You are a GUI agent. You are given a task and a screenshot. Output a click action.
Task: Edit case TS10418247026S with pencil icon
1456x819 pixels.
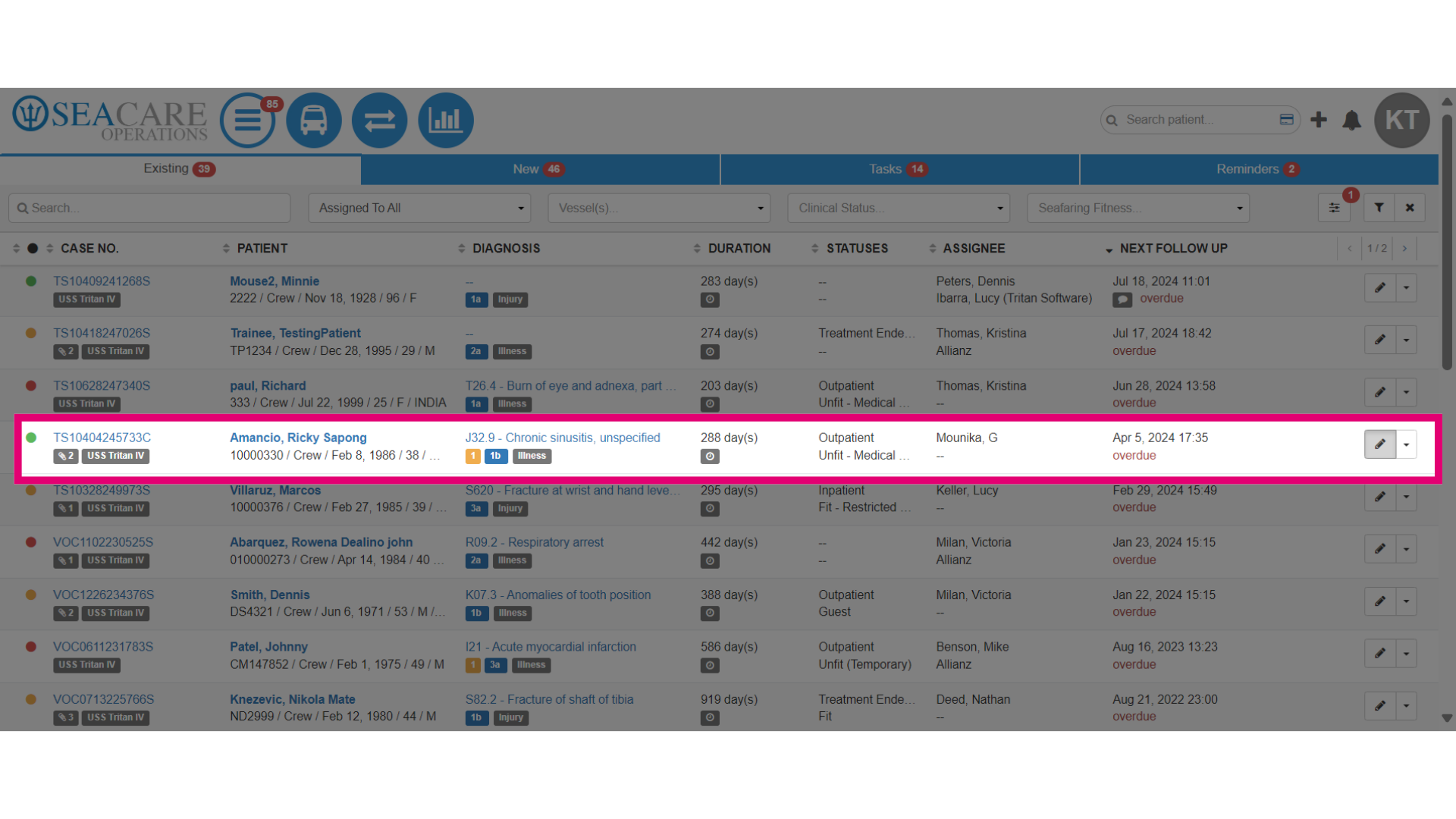(1380, 340)
